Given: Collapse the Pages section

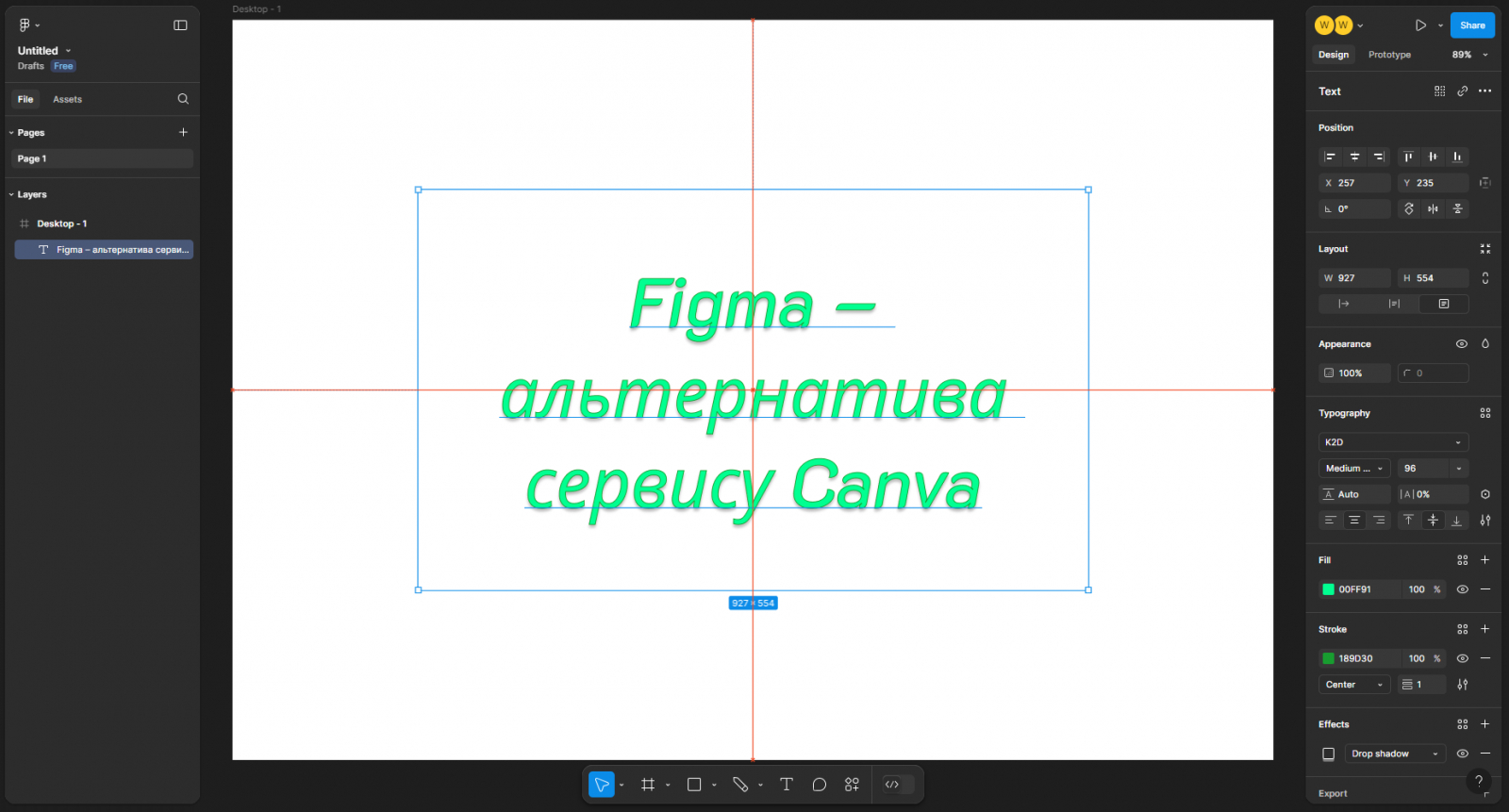Looking at the screenshot, I should 11,133.
